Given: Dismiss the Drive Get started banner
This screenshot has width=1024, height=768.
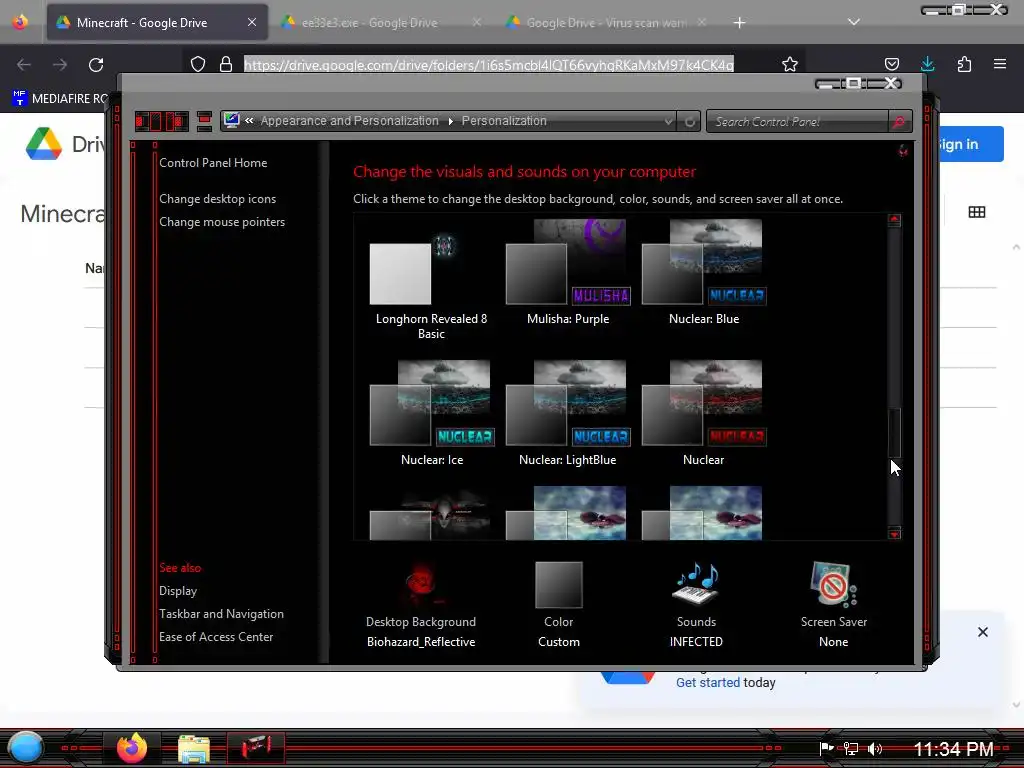Looking at the screenshot, I should (983, 632).
